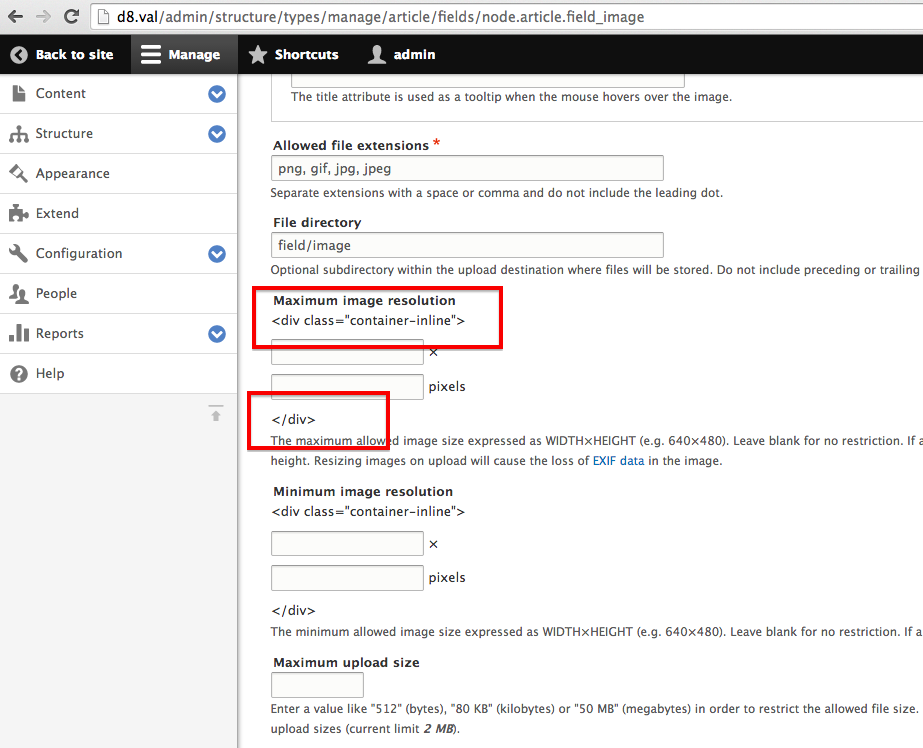Screen dimensions: 923x748
Task: Expand the Configuration submenu
Action: [x=217, y=254]
